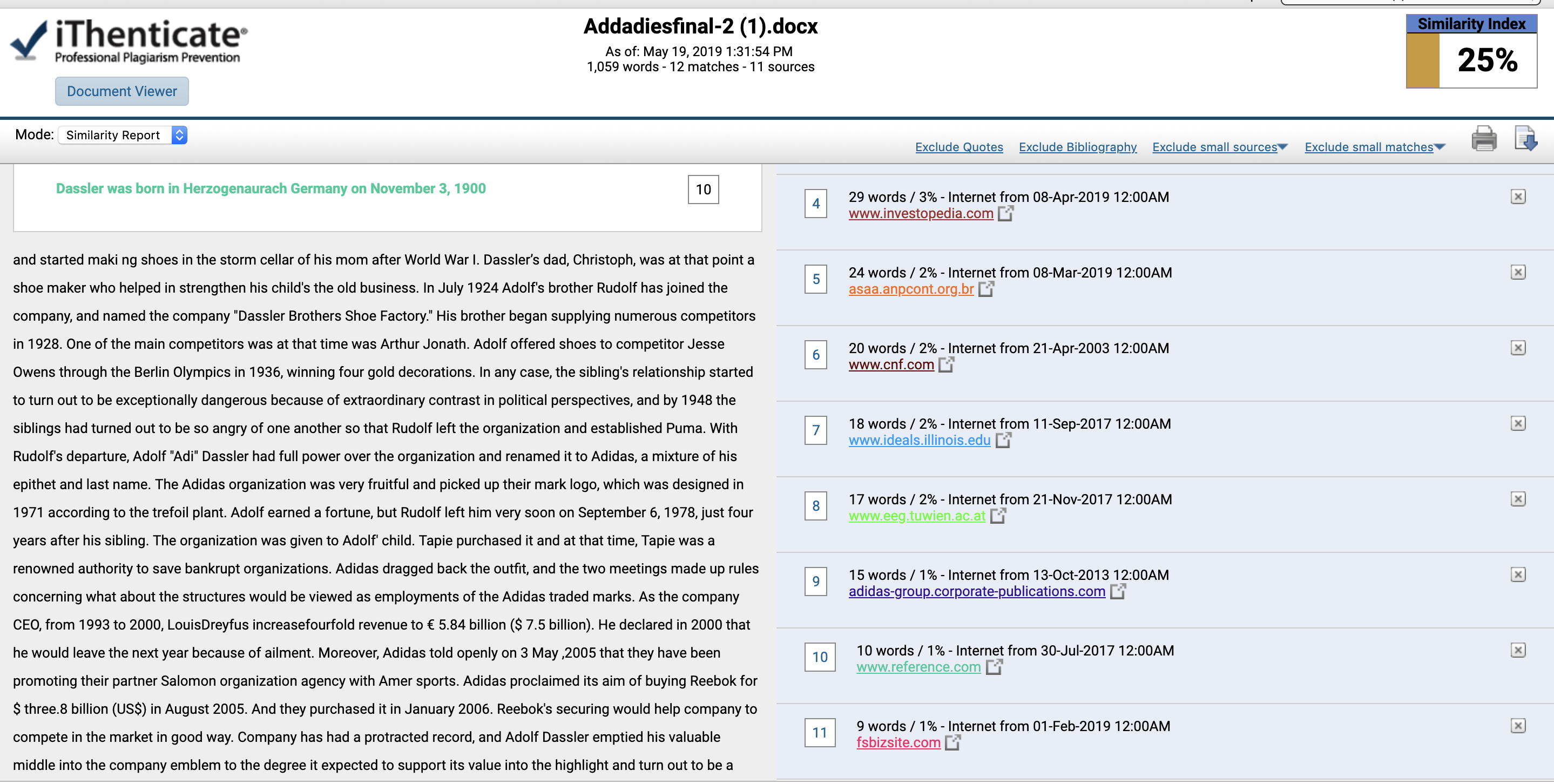Expand the Exclude small matches menu
The width and height of the screenshot is (1554, 784).
coord(1375,147)
